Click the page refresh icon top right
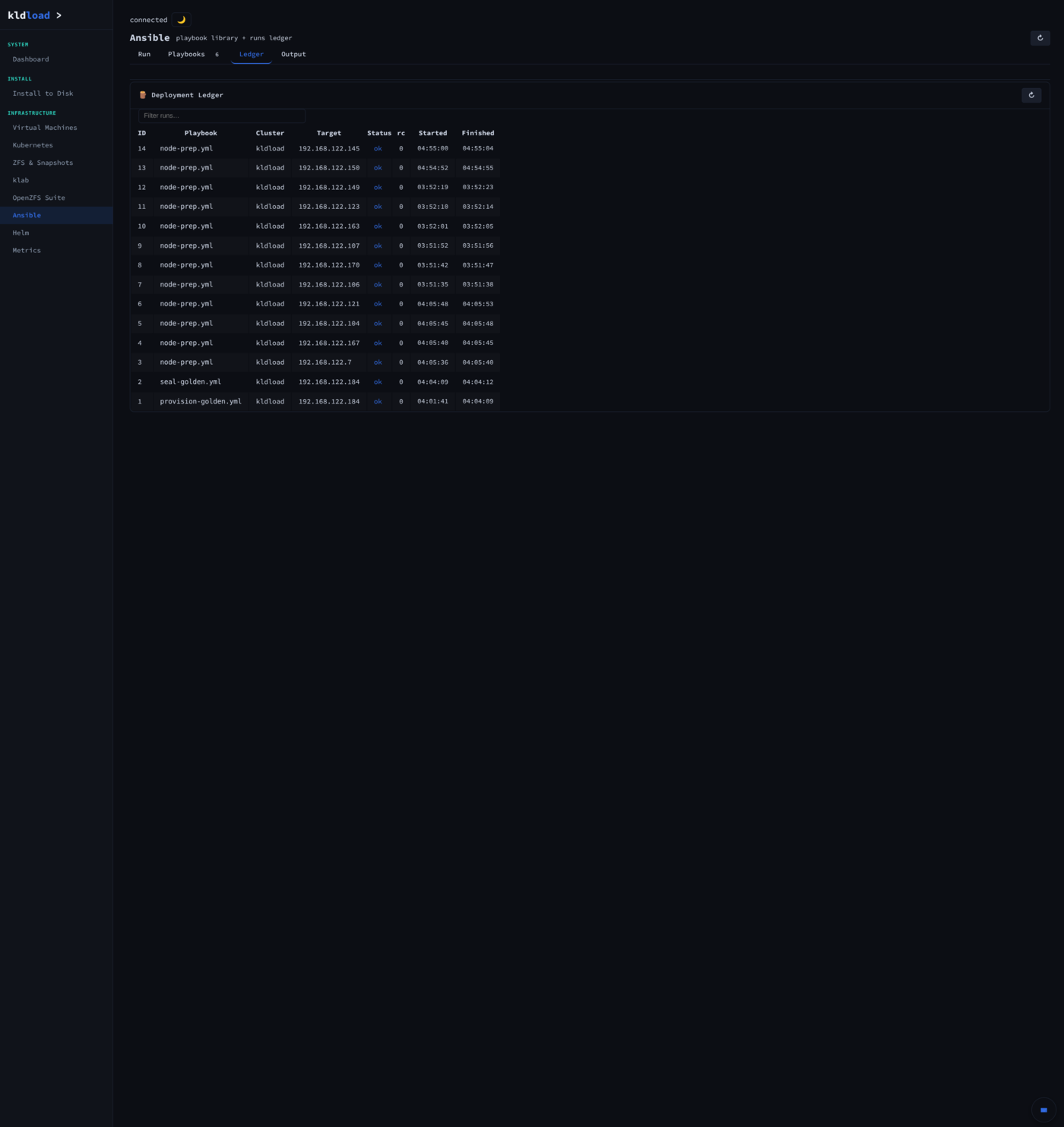1064x1127 pixels. click(x=1040, y=38)
